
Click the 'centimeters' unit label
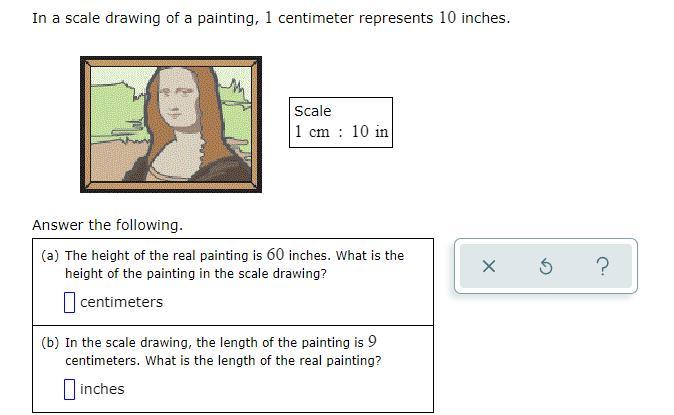[x=121, y=302]
